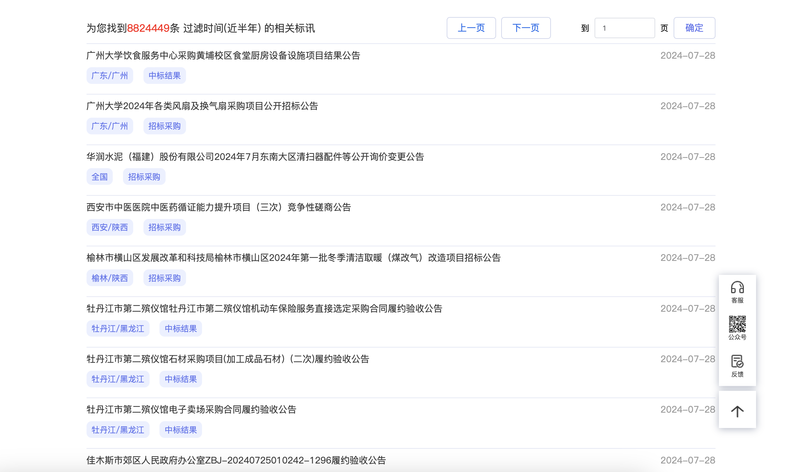Click 牡丹江/黑龙江 tag under 电子卖场 notice

click(x=118, y=430)
